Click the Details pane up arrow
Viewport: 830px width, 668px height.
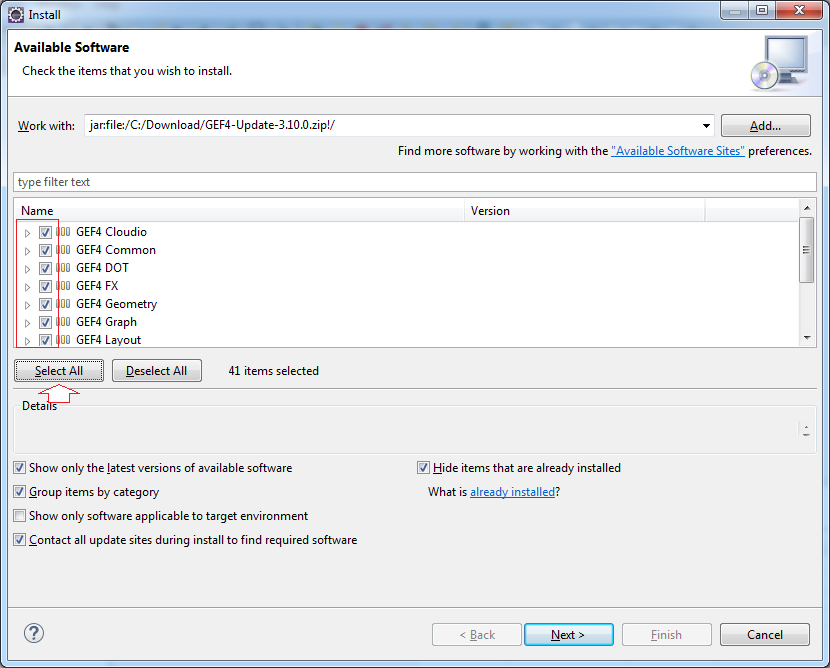point(806,427)
